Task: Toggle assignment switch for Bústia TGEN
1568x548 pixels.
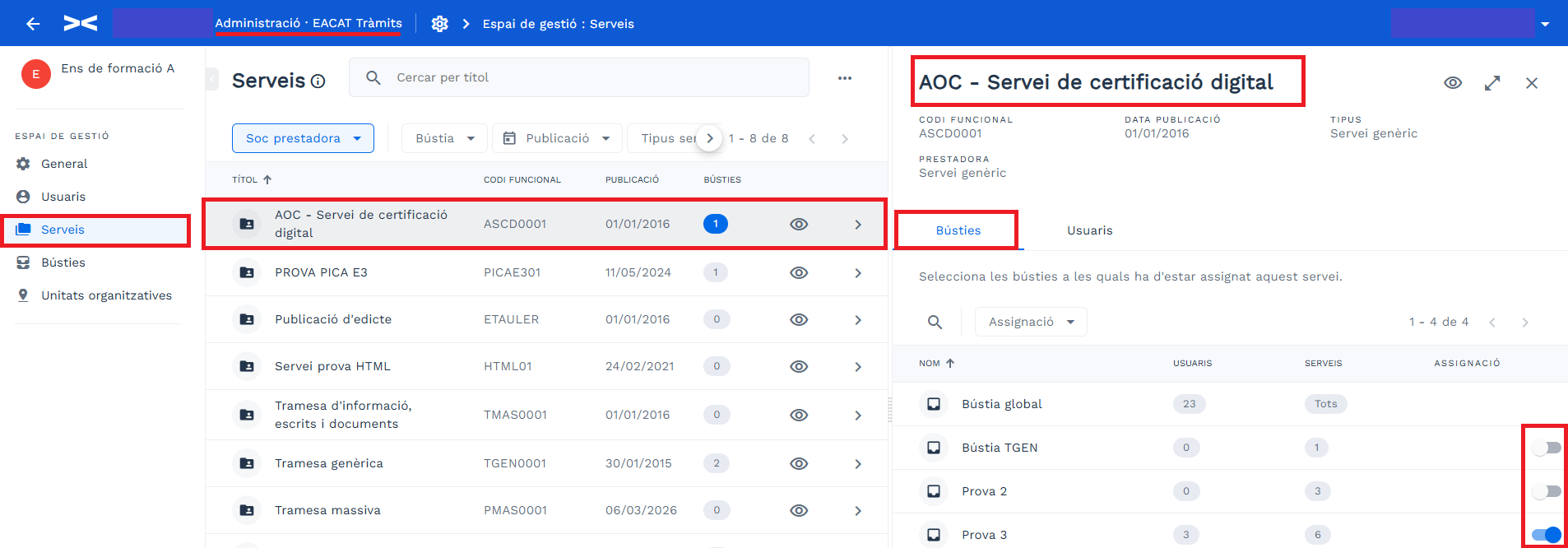Action: pyautogui.click(x=1547, y=448)
